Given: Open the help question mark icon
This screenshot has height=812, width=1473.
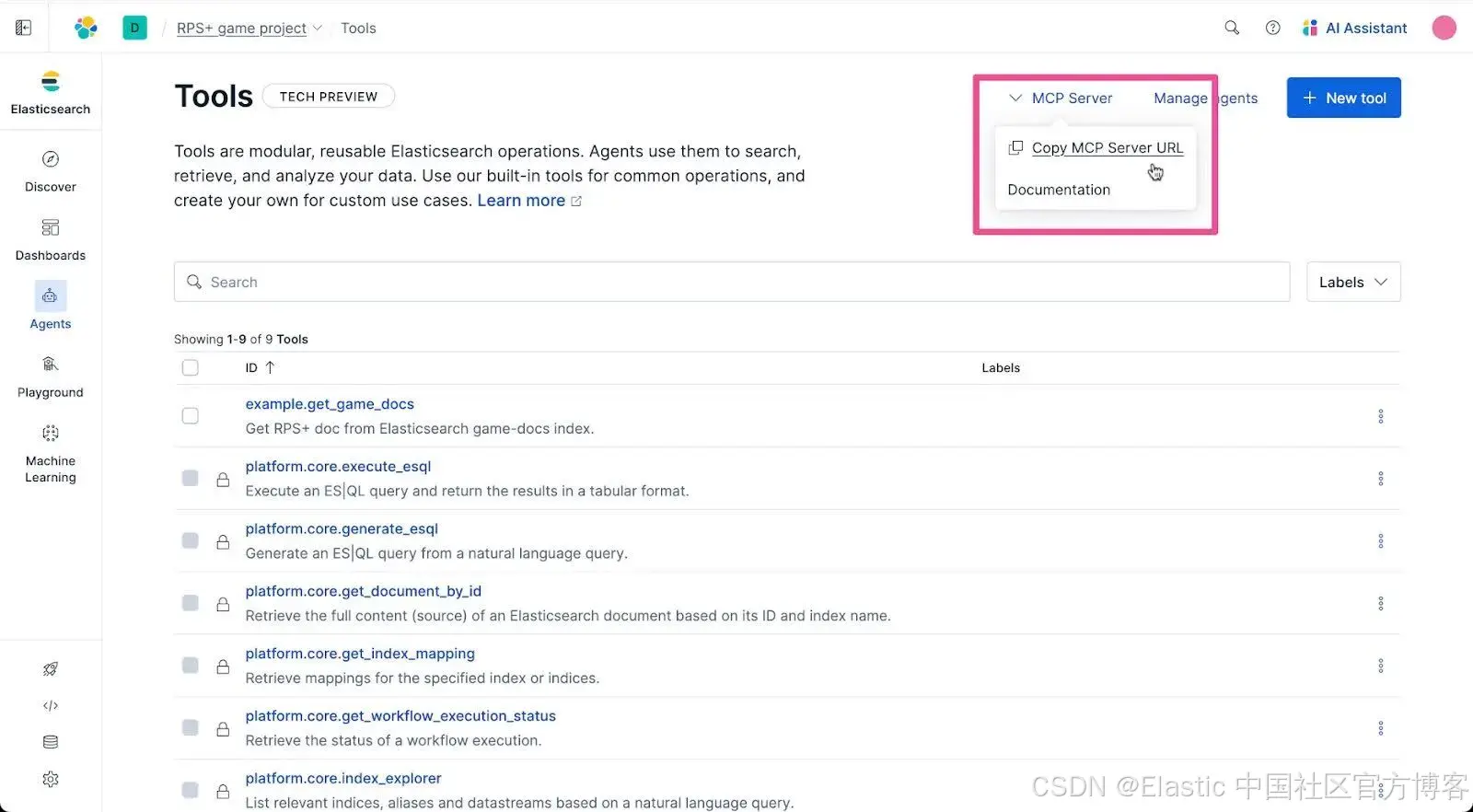Looking at the screenshot, I should [1272, 28].
